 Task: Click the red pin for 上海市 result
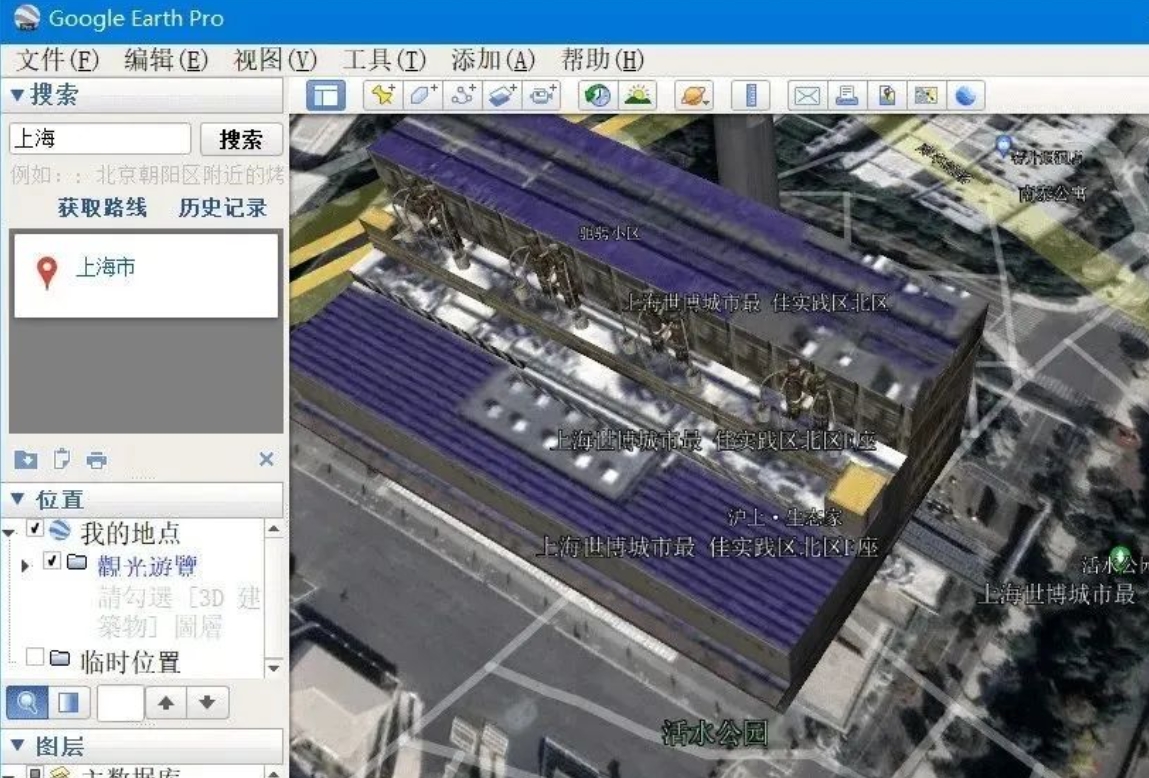coord(47,273)
